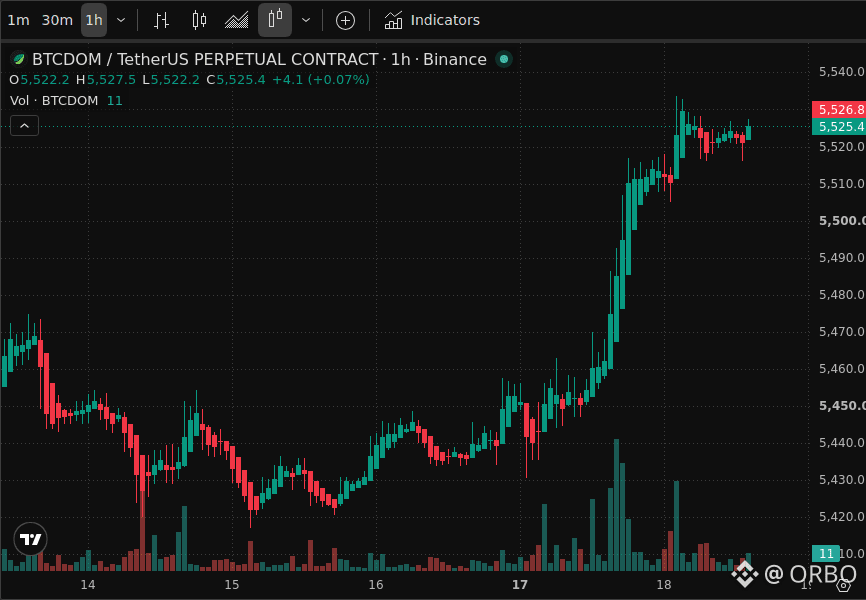Click the volume value label 11 on axis
Image resolution: width=866 pixels, height=600 pixels.
pyautogui.click(x=826, y=554)
